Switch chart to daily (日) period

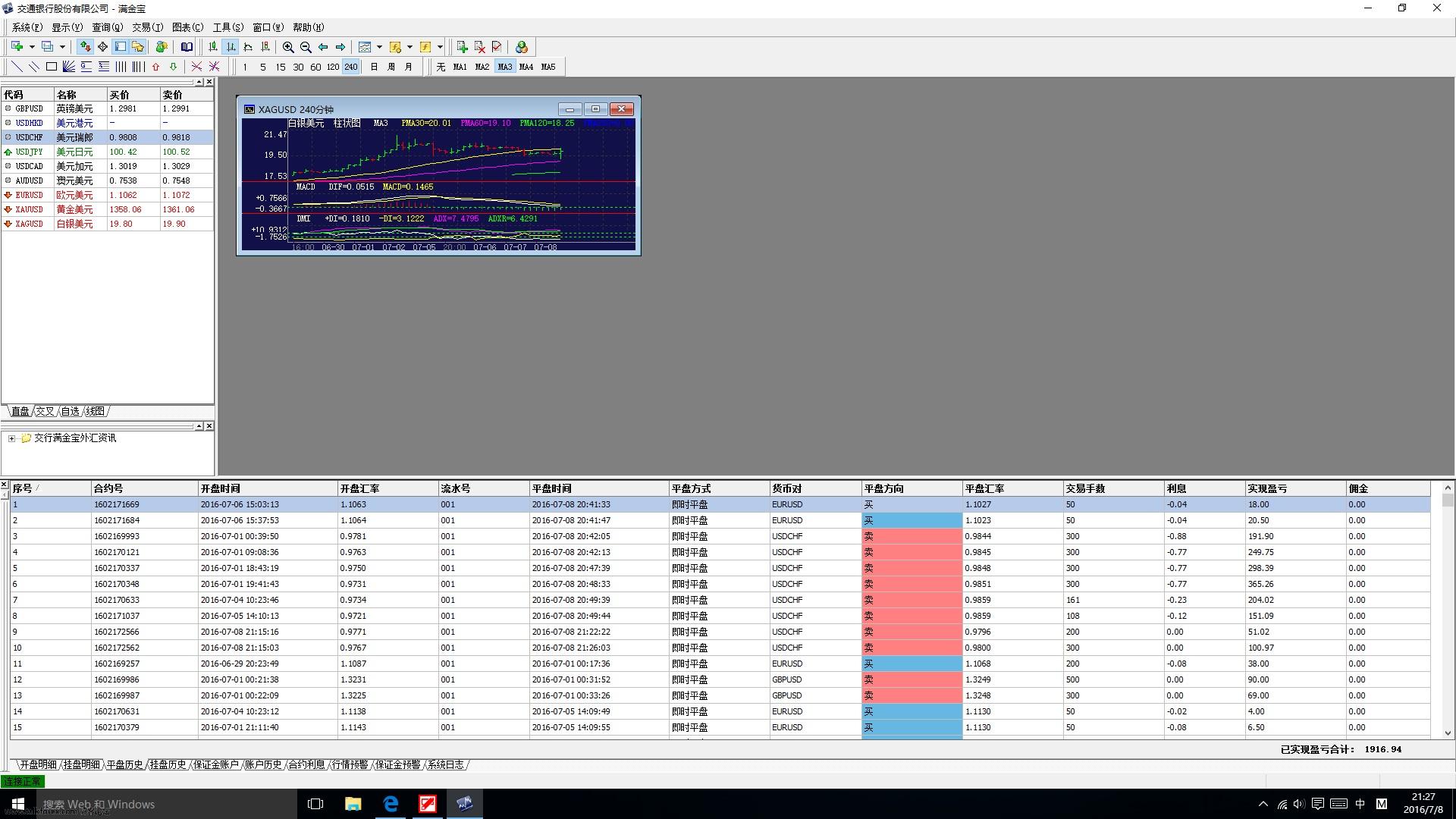[x=374, y=67]
